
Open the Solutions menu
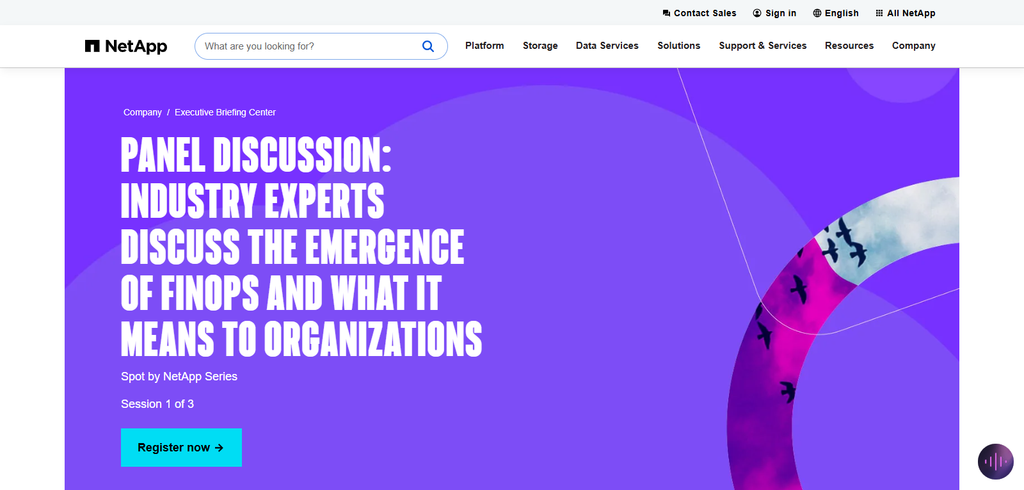679,46
